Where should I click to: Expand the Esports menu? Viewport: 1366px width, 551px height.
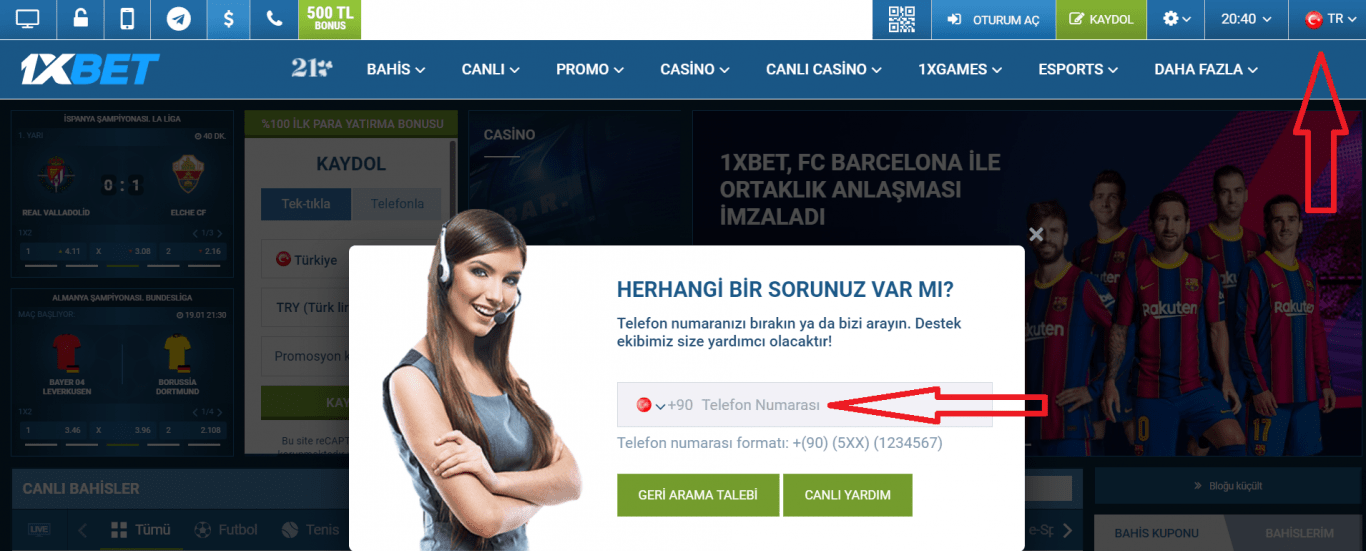tap(1078, 69)
